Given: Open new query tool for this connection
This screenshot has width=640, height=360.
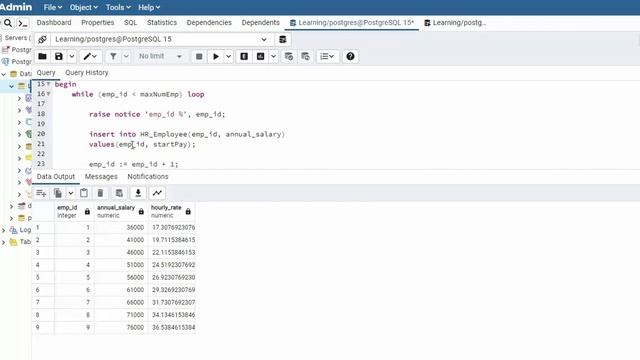Looking at the screenshot, I should coord(282,40).
